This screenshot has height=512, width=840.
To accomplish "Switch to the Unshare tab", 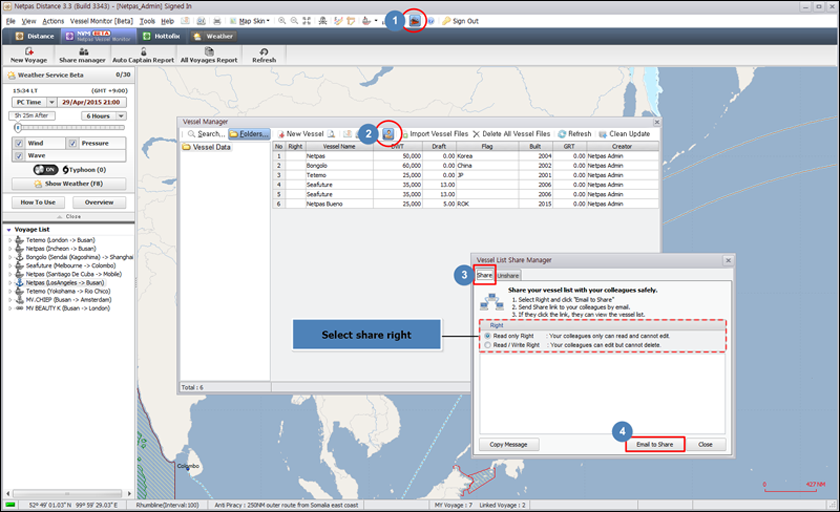I will [x=508, y=276].
